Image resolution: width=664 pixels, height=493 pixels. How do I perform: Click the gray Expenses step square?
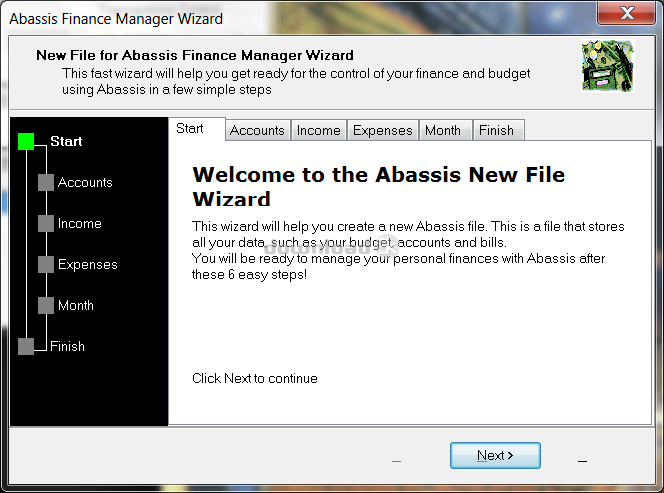pos(46,265)
